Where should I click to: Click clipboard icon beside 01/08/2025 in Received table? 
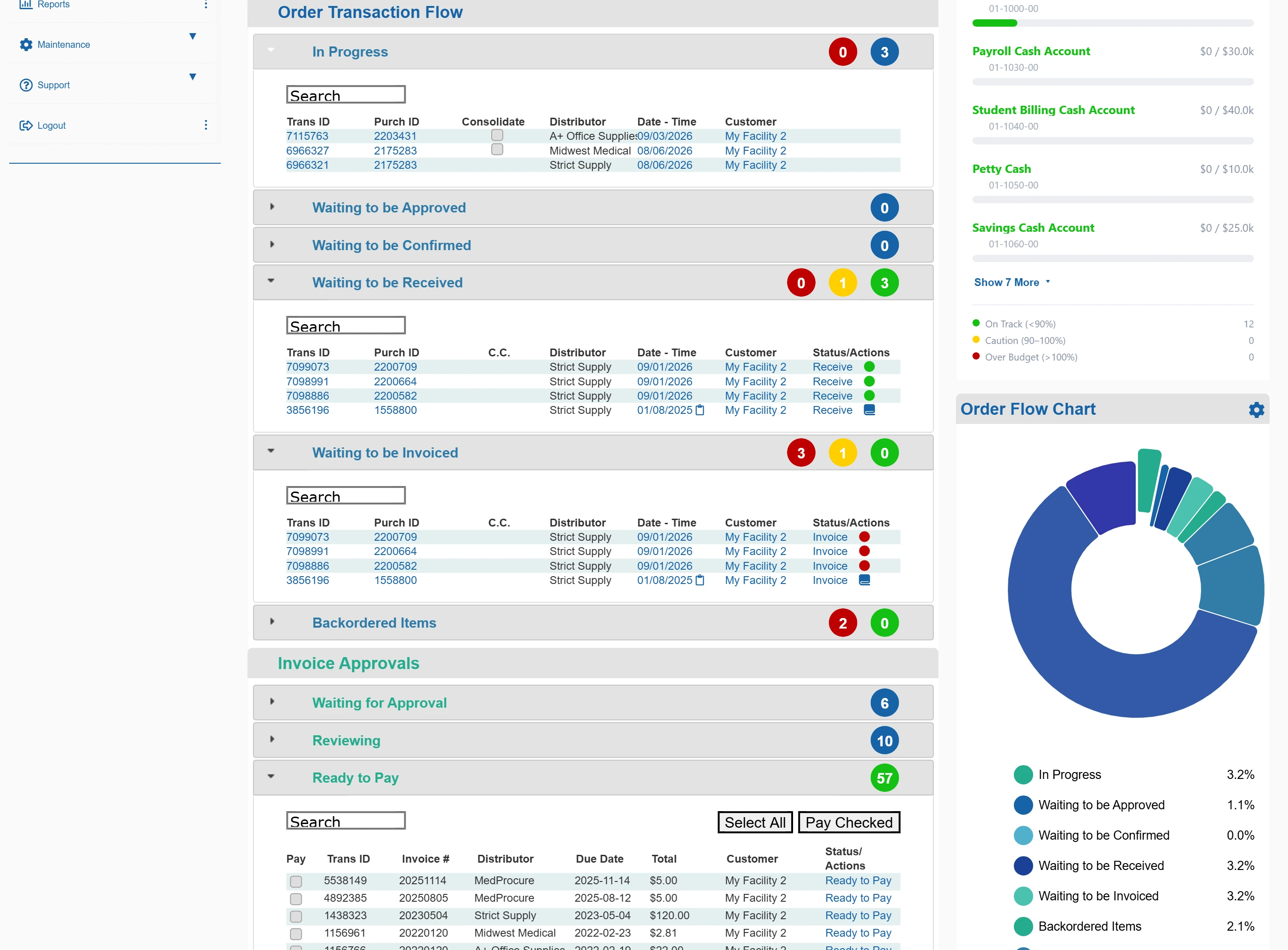click(x=700, y=410)
